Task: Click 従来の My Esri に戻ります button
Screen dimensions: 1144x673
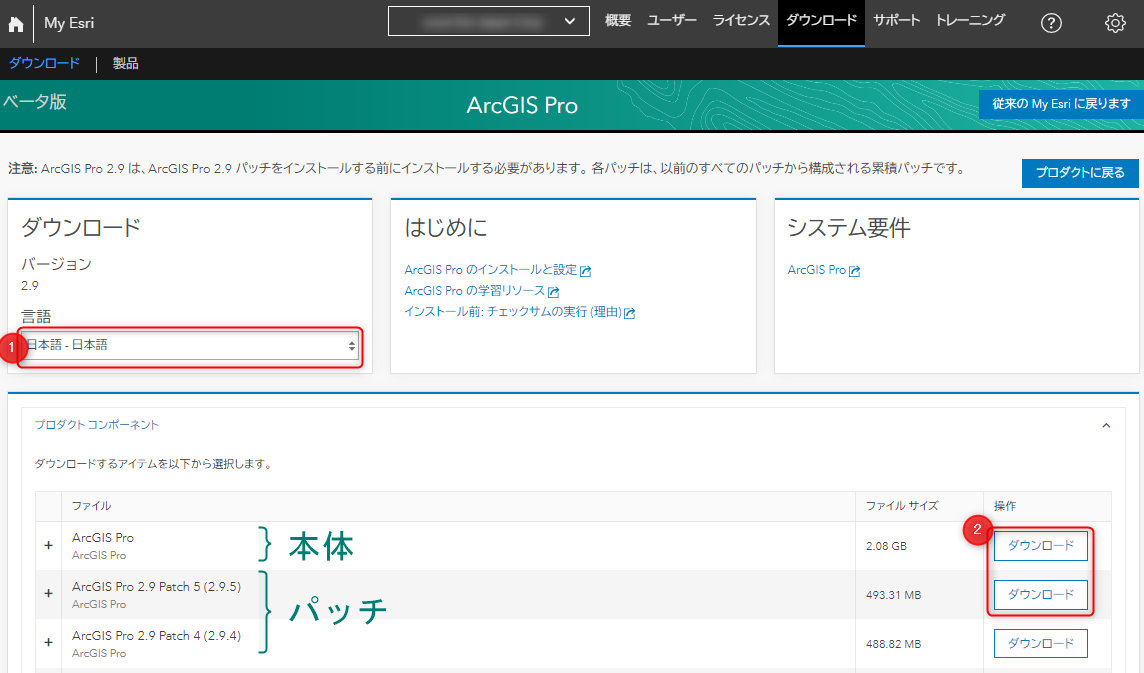Action: (x=1061, y=104)
